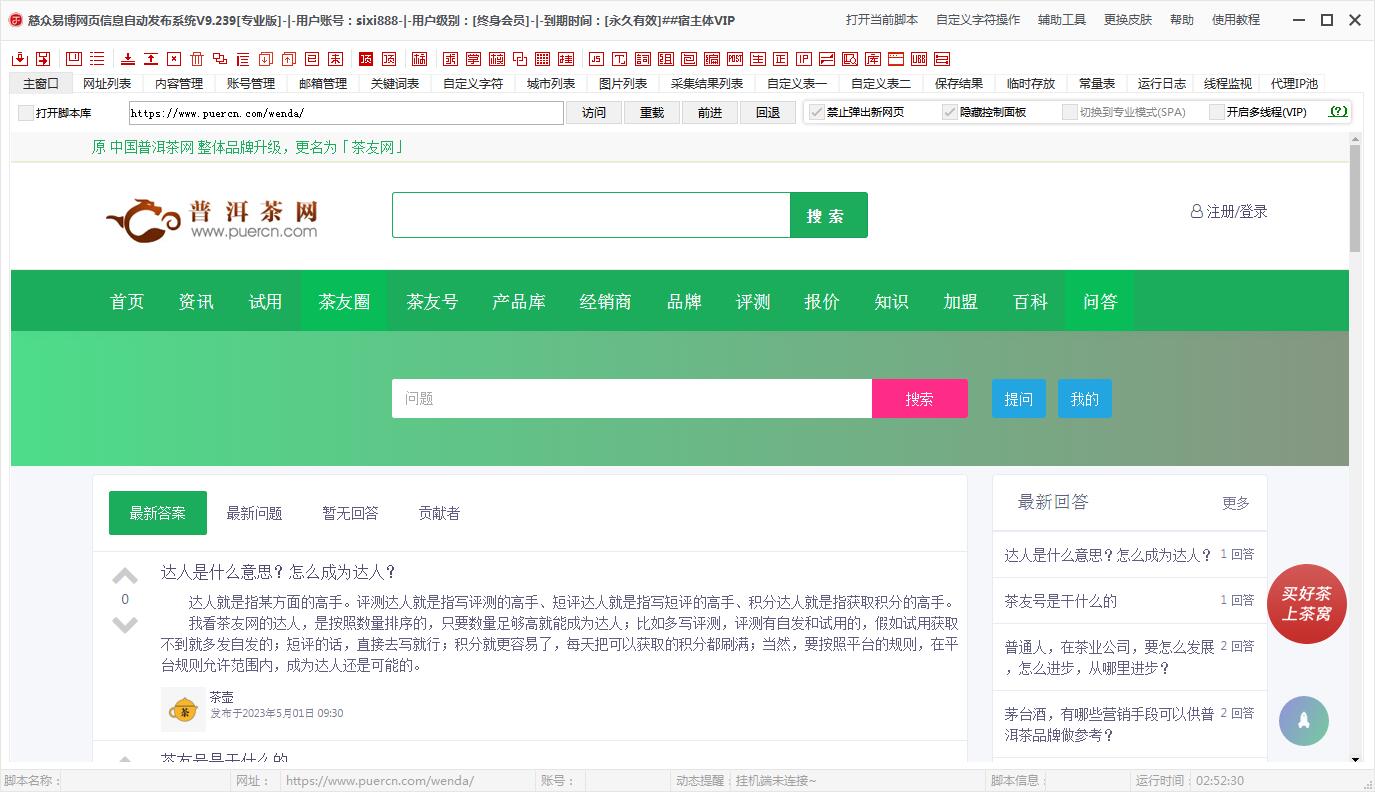Click the grid table toolbar icon
Screen dimensions: 1375x792
[x=543, y=59]
